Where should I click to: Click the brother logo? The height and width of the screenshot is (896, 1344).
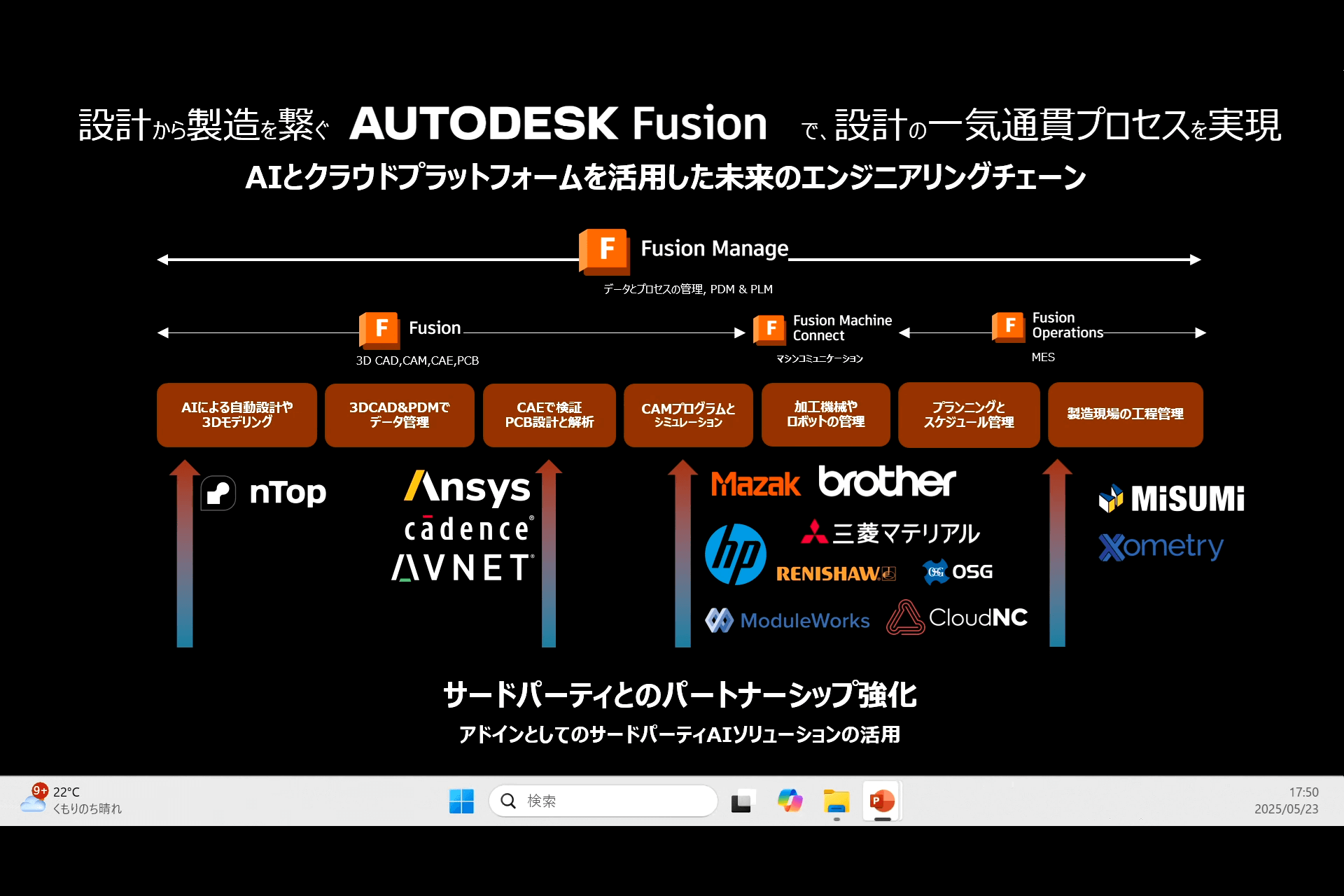coord(887,482)
